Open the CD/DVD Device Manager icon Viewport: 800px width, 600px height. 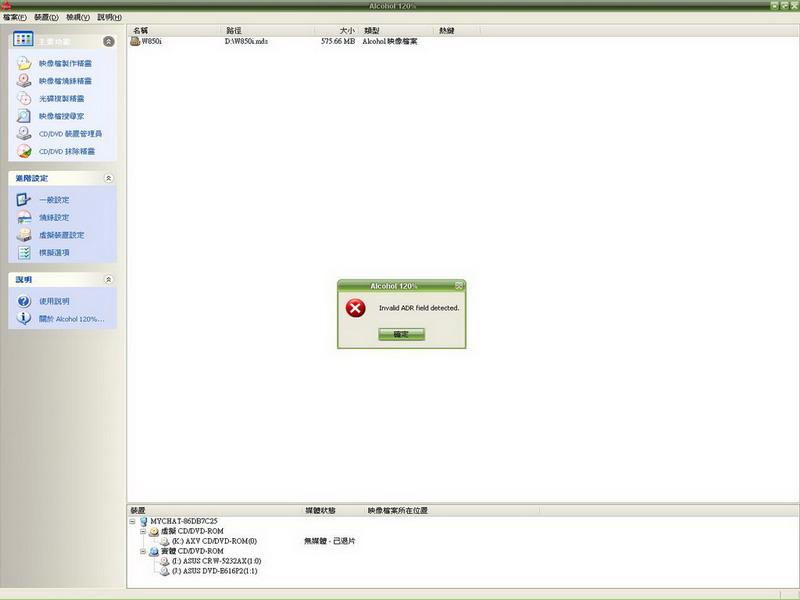[23, 133]
